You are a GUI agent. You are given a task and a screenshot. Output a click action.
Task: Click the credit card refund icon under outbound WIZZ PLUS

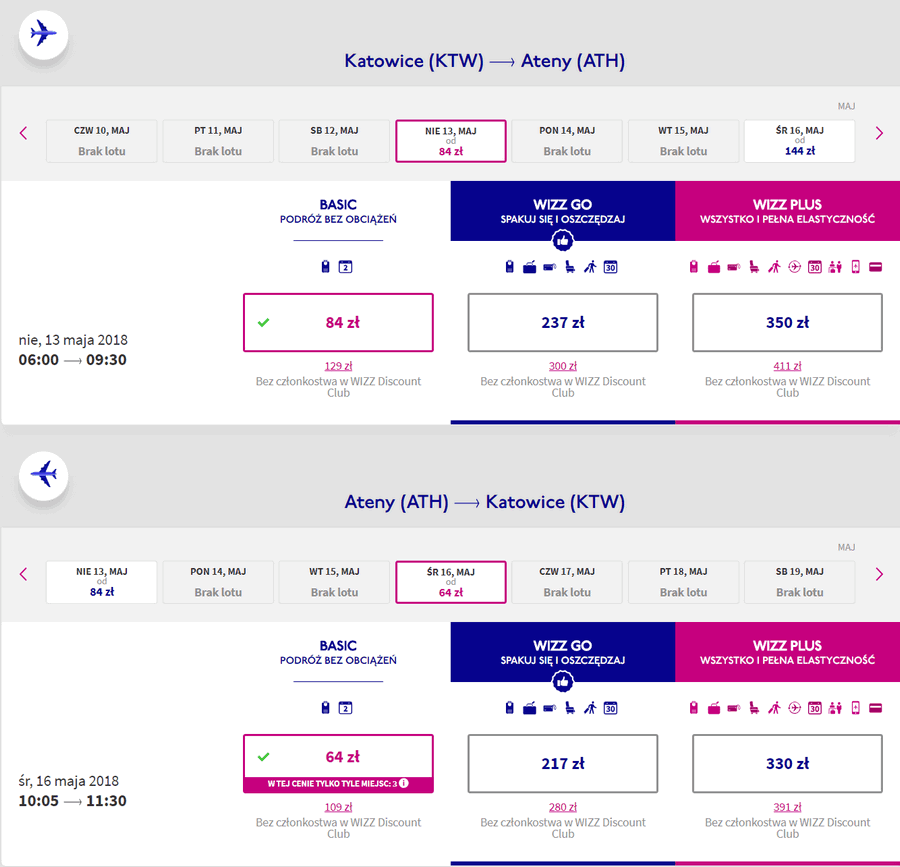875,267
